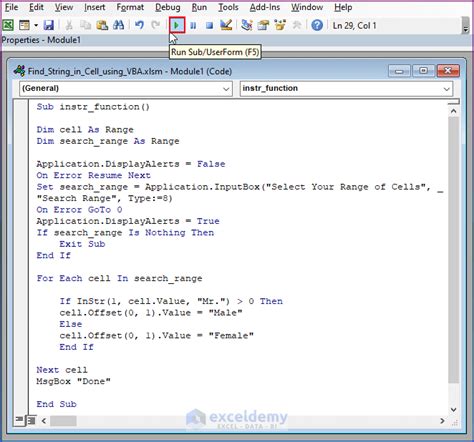The height and width of the screenshot is (442, 474).
Task: Click the code line 'Sub instr_function()'
Action: pos(93,107)
